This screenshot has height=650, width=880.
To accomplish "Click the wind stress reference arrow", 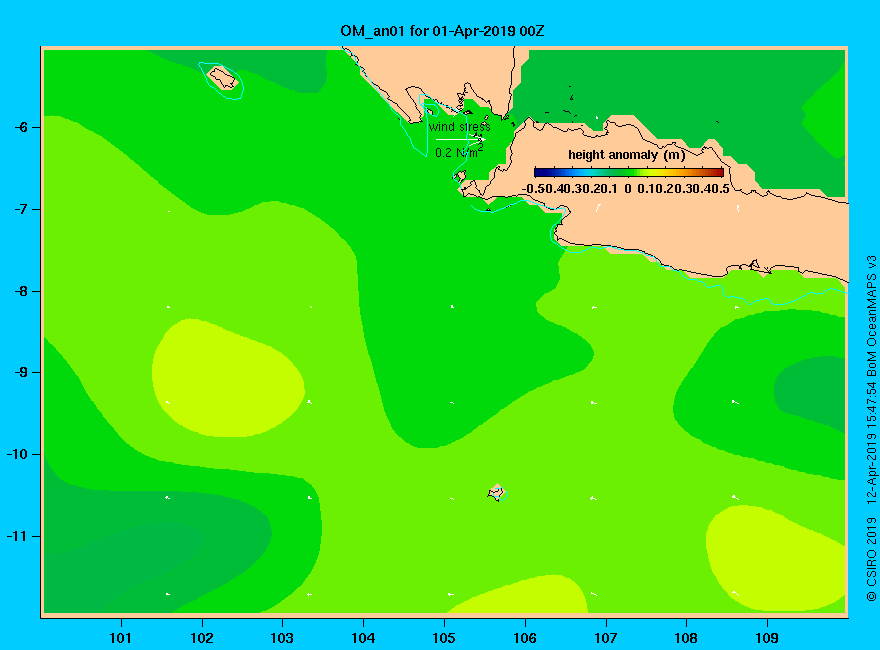I will pyautogui.click(x=460, y=139).
